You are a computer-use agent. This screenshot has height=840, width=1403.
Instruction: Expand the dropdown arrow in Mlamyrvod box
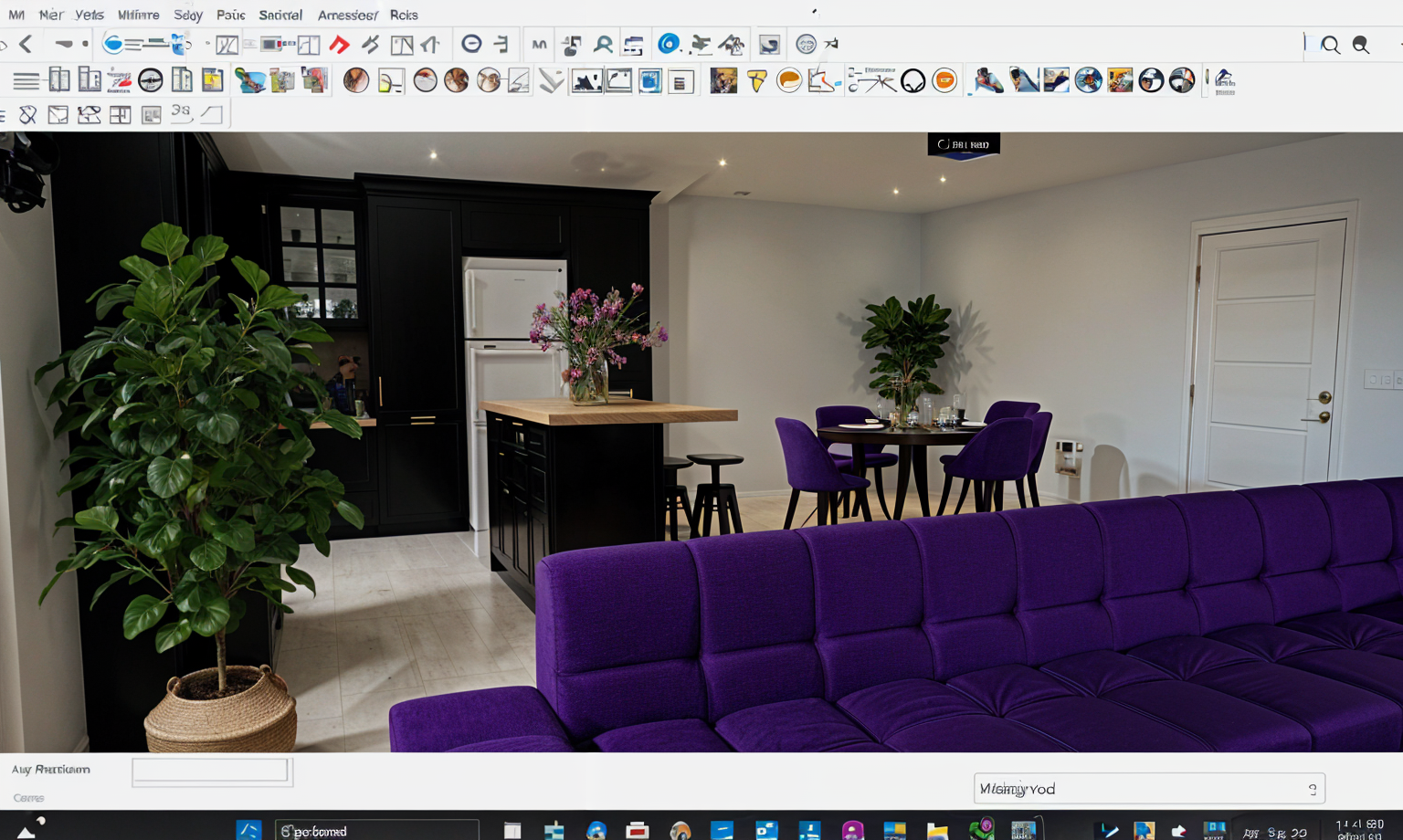pos(1313,789)
